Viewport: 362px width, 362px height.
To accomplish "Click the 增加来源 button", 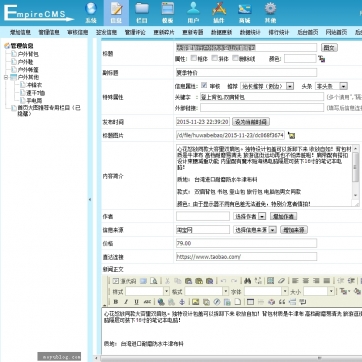I will coord(294,230).
